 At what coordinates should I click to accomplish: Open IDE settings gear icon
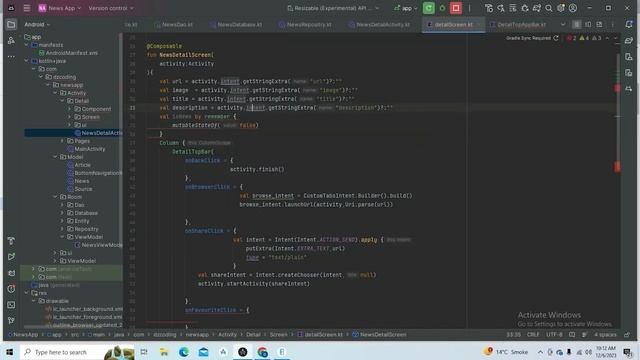pyautogui.click(x=561, y=8)
